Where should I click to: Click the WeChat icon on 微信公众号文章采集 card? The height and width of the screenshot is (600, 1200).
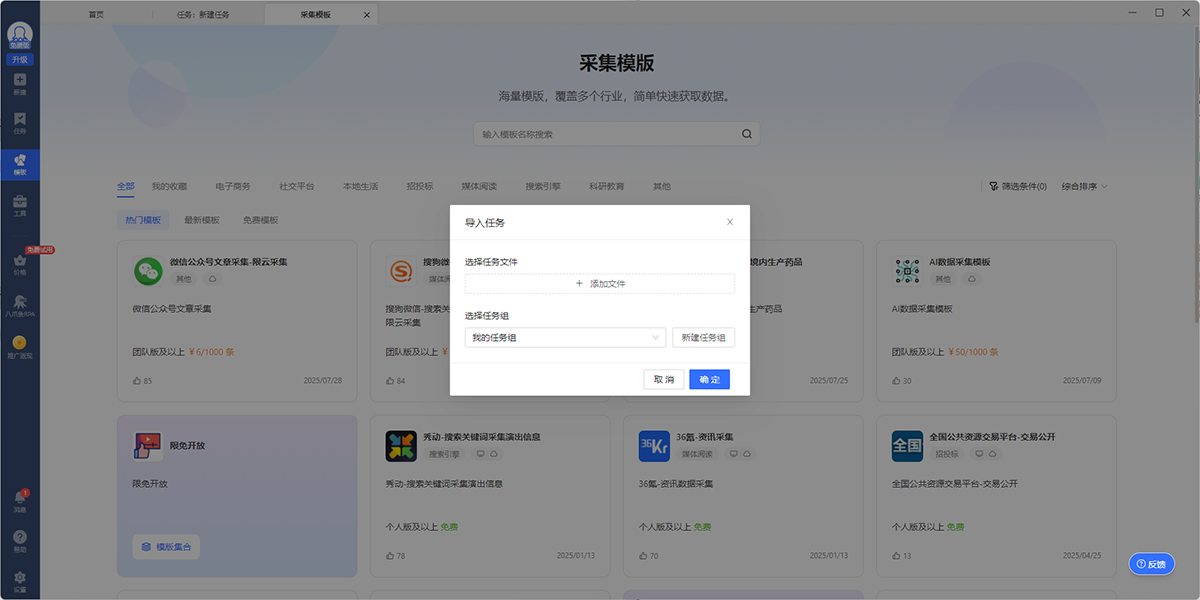148,270
